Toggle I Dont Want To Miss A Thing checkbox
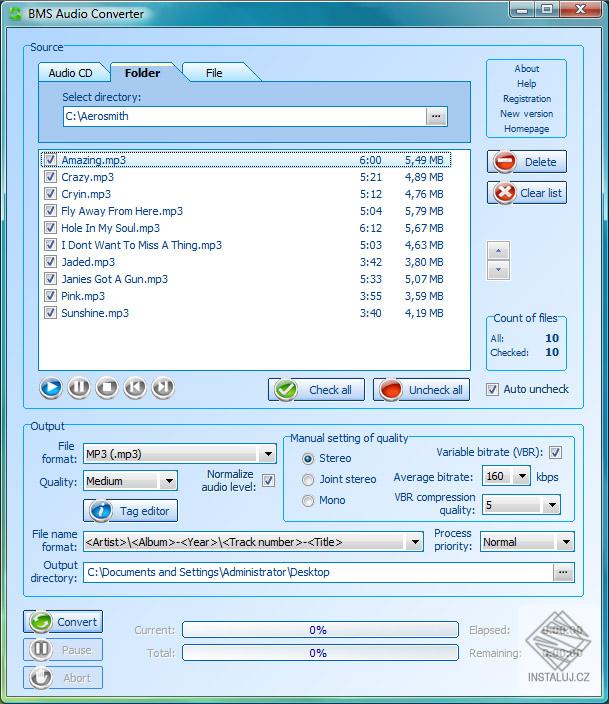 click(50, 245)
